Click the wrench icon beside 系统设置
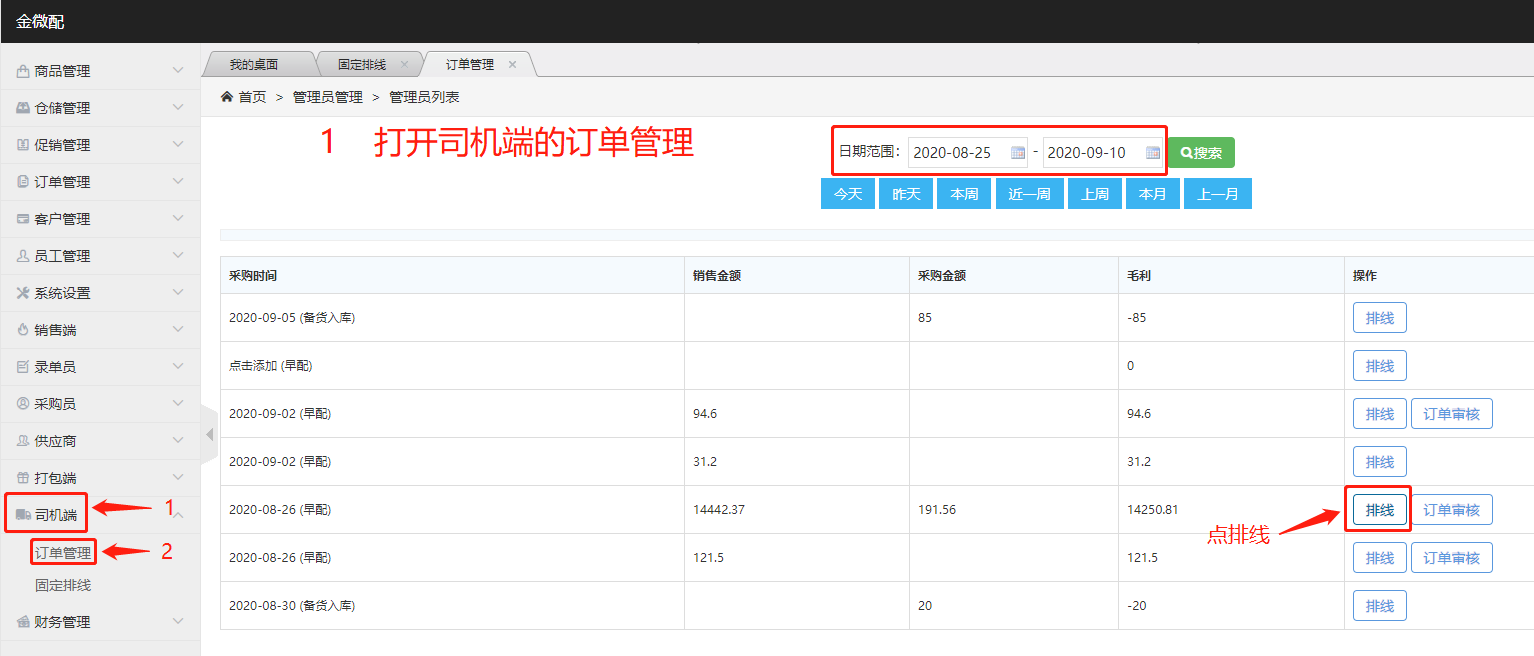Screen dimensions: 1534x656 pyautogui.click(x=23, y=293)
